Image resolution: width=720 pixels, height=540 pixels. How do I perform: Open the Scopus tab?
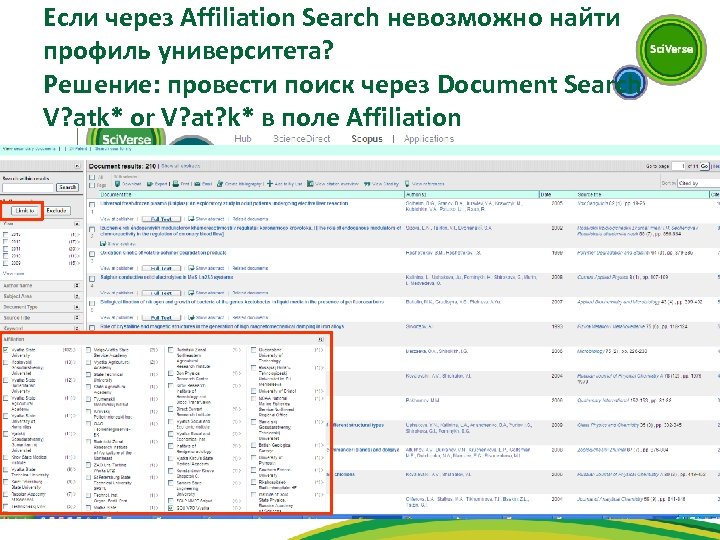click(x=367, y=138)
